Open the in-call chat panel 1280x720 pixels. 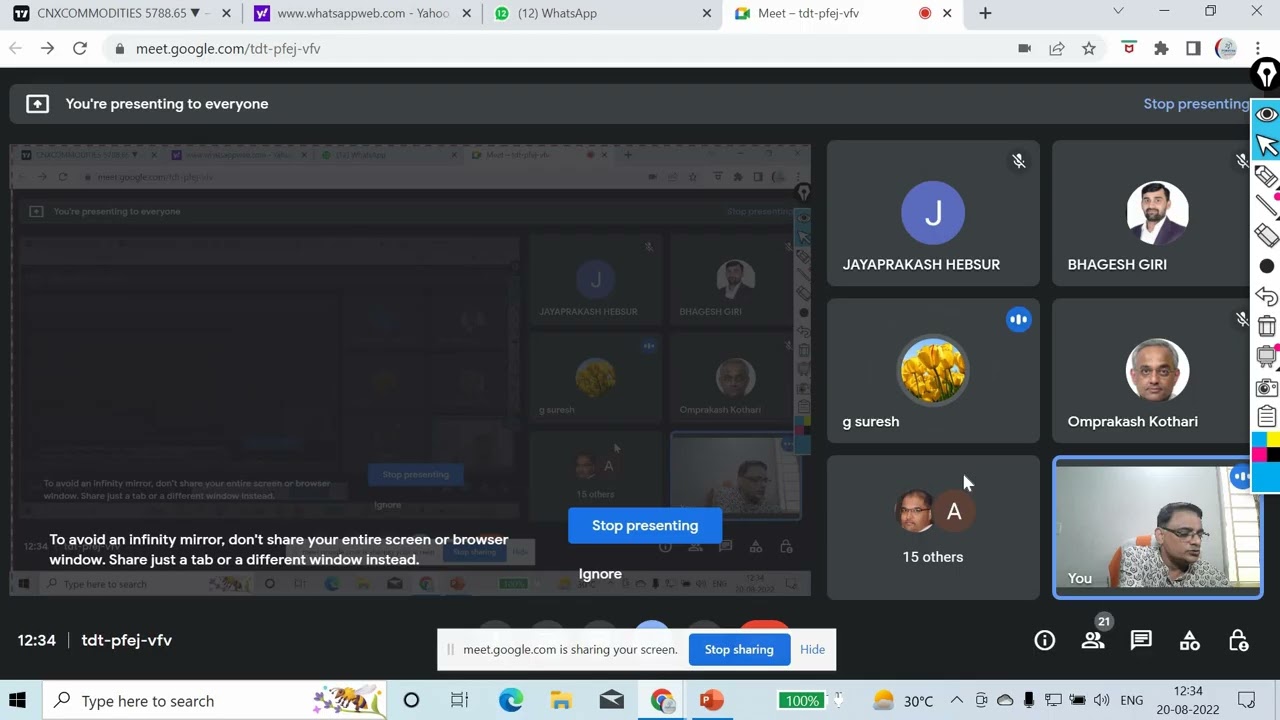point(1141,641)
